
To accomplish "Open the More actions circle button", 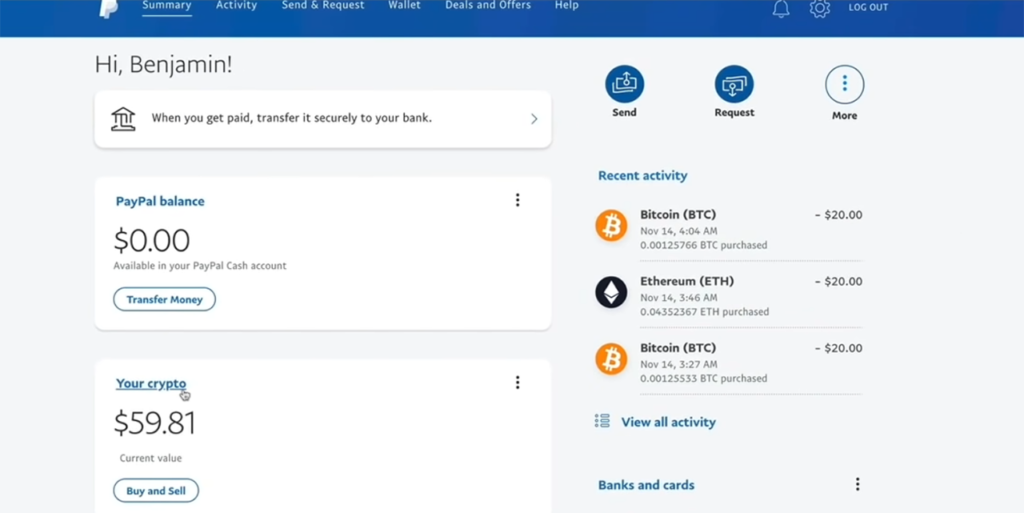I will (x=844, y=85).
